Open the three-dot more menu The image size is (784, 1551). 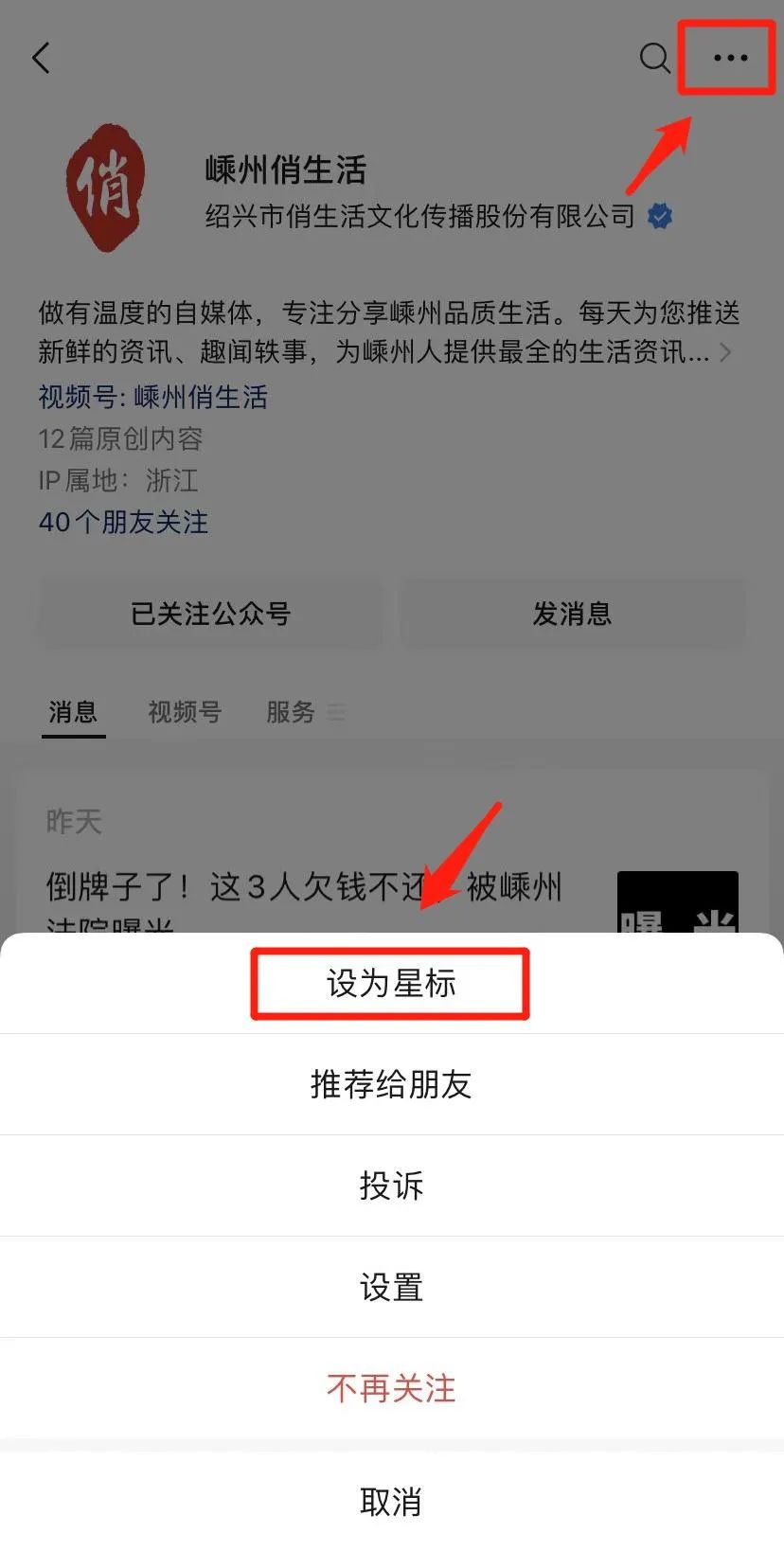coord(730,58)
